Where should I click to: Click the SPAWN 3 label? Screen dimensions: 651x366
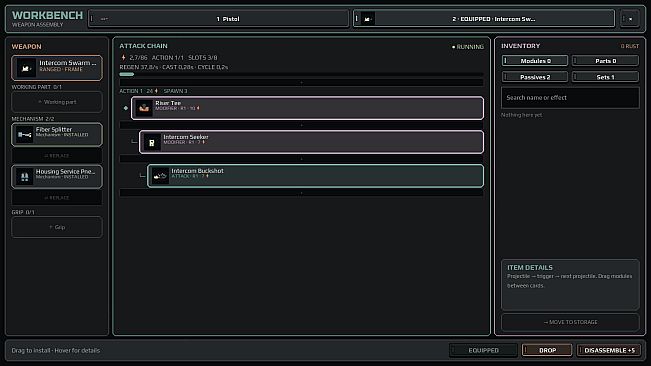pos(175,91)
